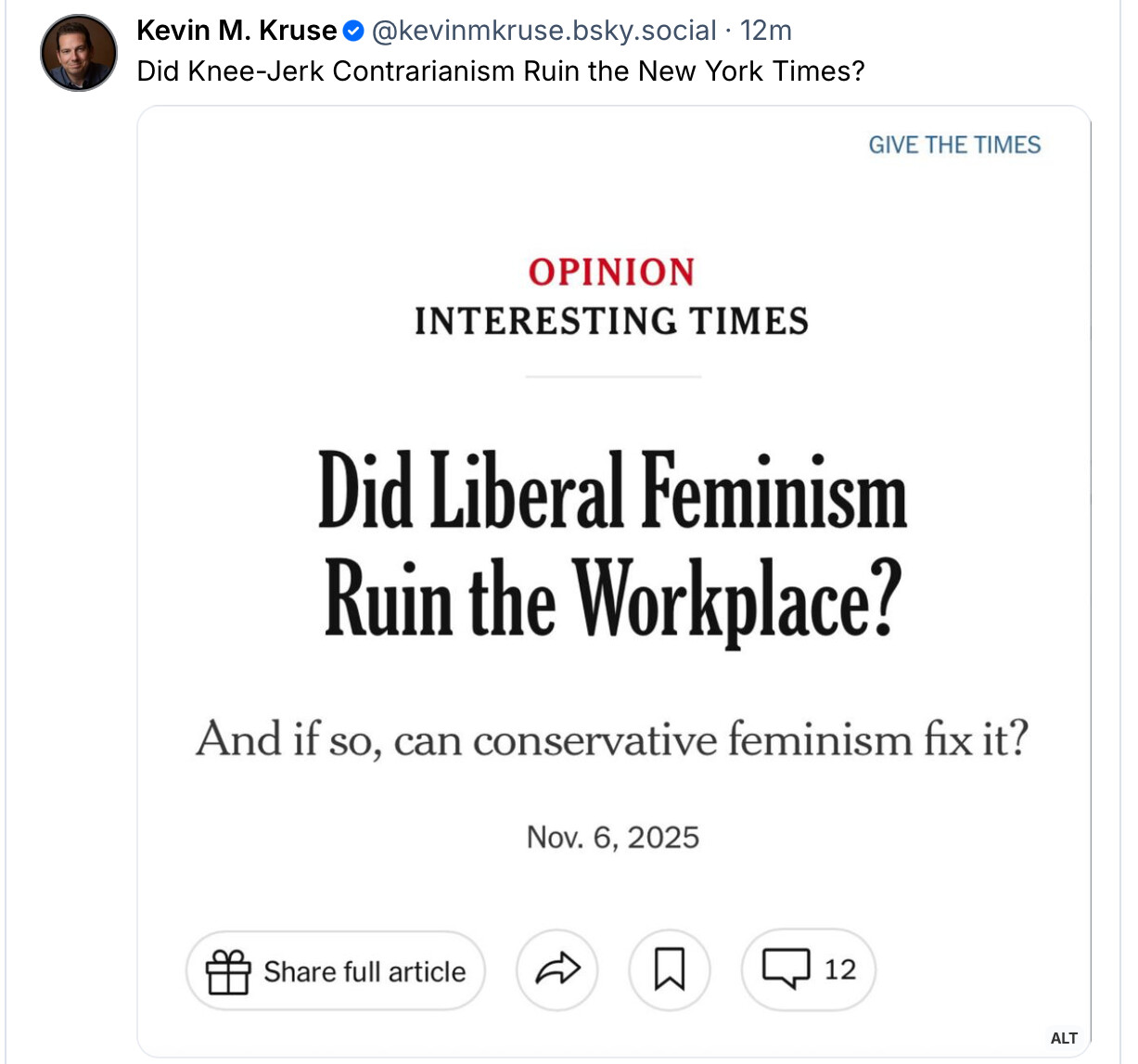Viewport: 1138px width, 1064px height.
Task: Open the red OPINION section label
Action: 611,272
